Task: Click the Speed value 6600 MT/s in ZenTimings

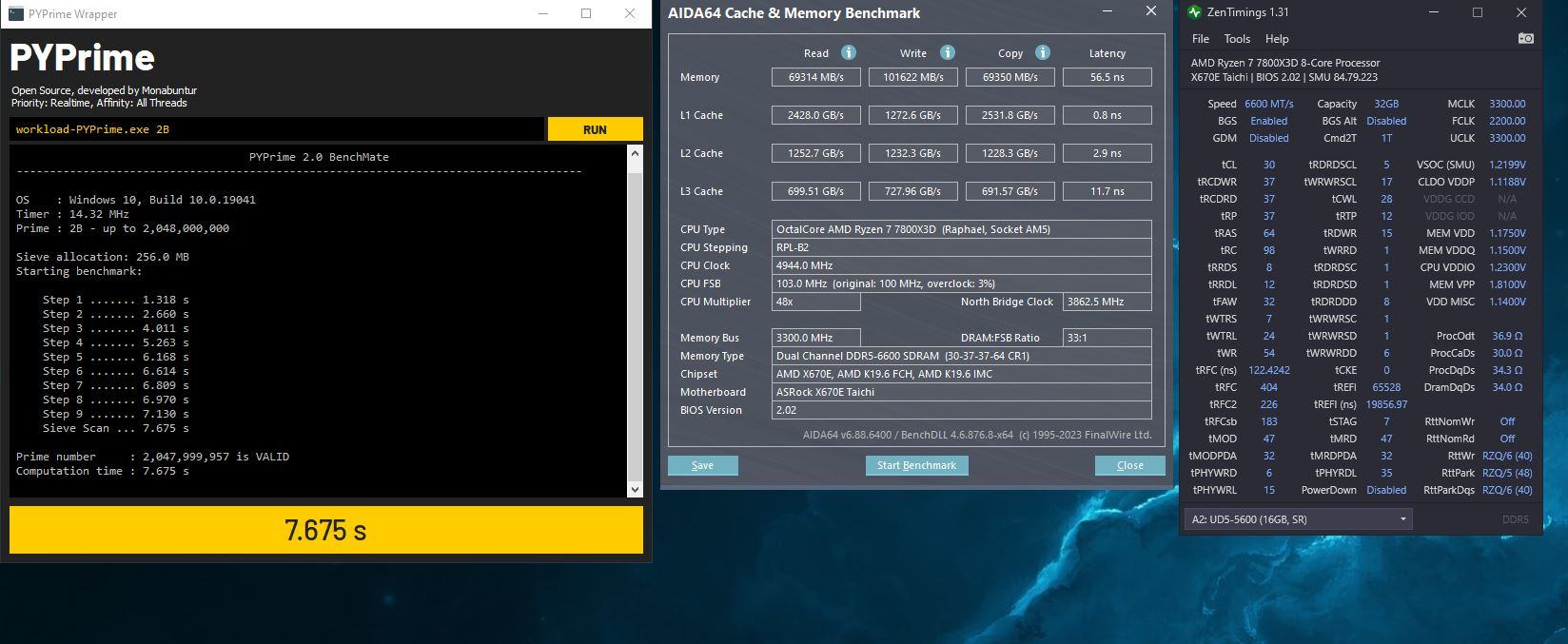Action: (x=1269, y=104)
